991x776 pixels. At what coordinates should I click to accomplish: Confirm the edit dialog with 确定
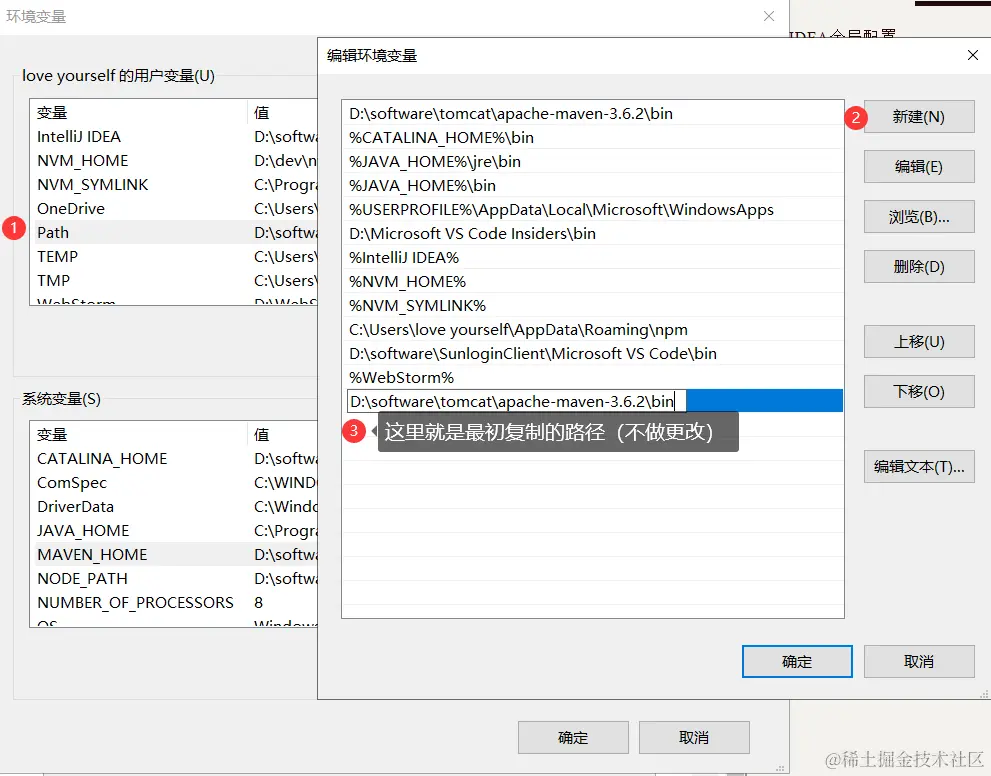click(x=796, y=661)
